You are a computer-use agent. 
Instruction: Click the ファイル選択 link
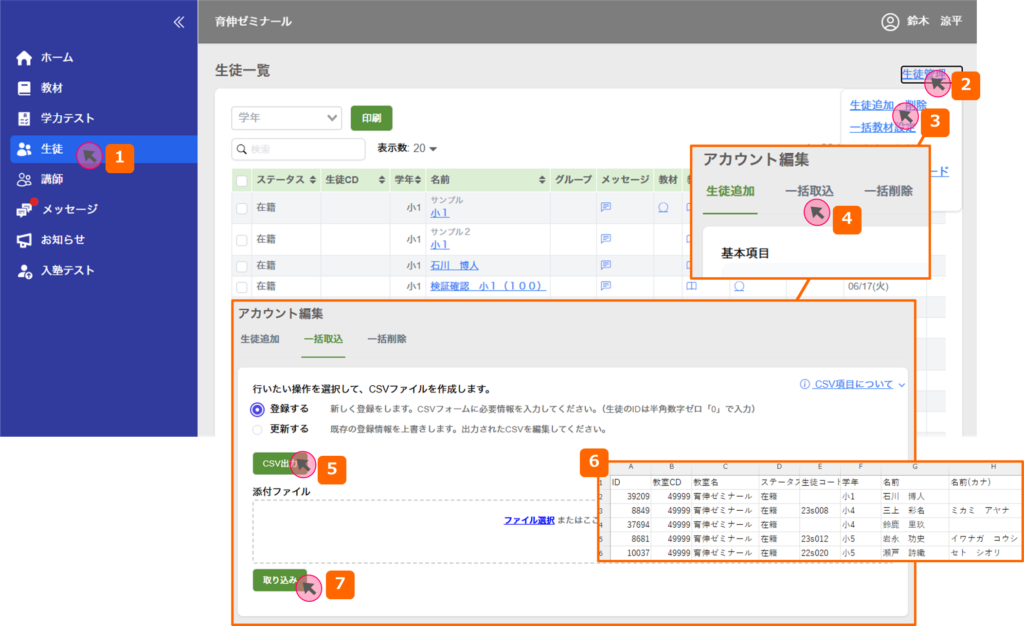pos(528,521)
